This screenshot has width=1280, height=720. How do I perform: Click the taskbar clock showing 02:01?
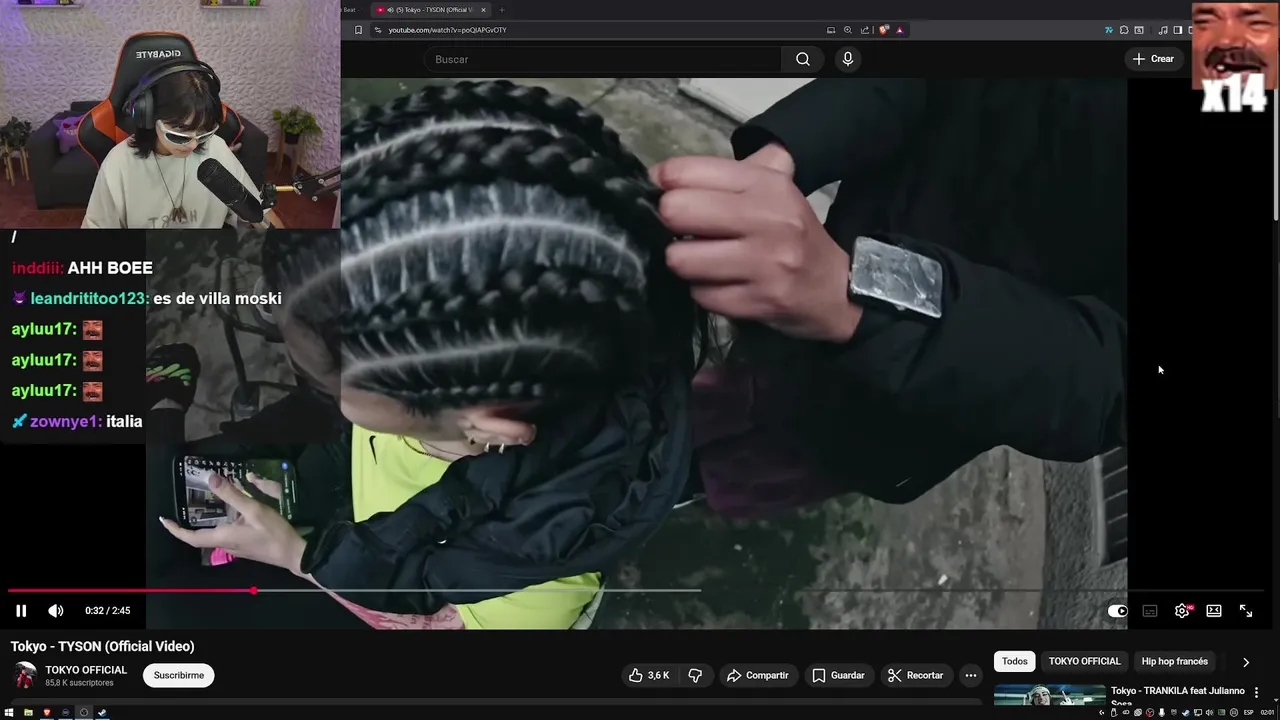click(x=1268, y=713)
